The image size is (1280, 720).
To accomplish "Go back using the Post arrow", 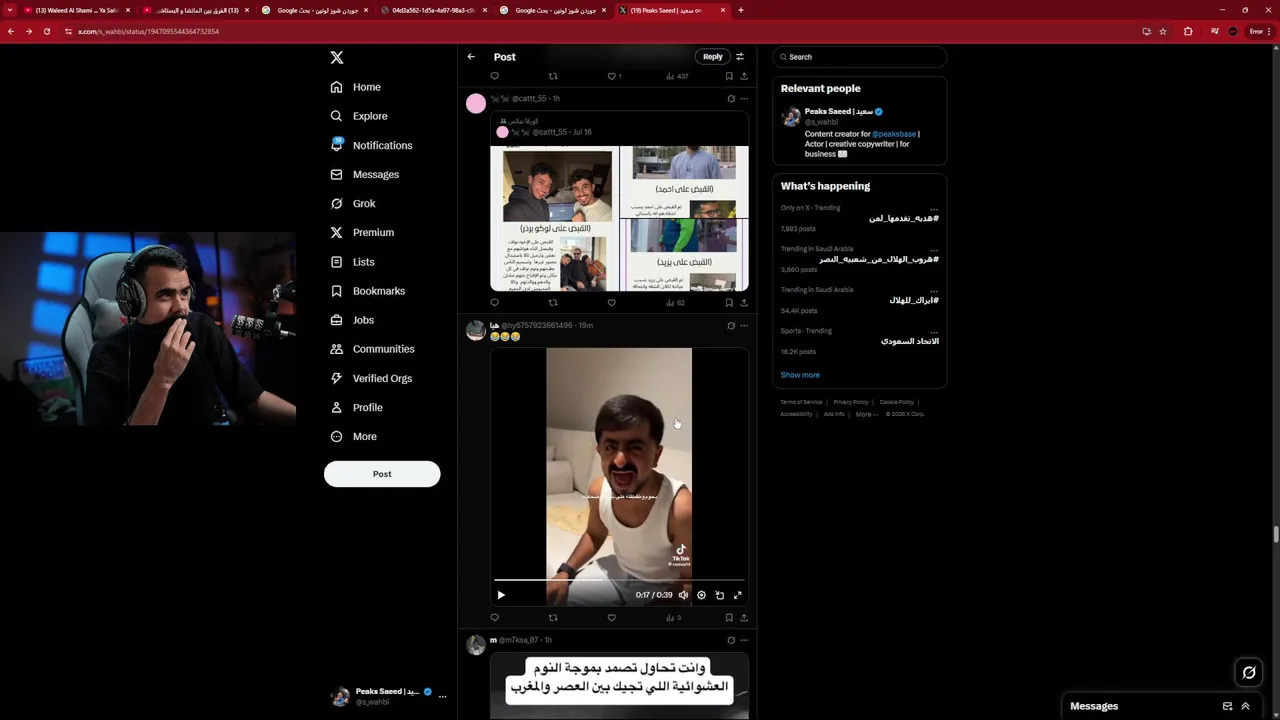I will (x=471, y=57).
